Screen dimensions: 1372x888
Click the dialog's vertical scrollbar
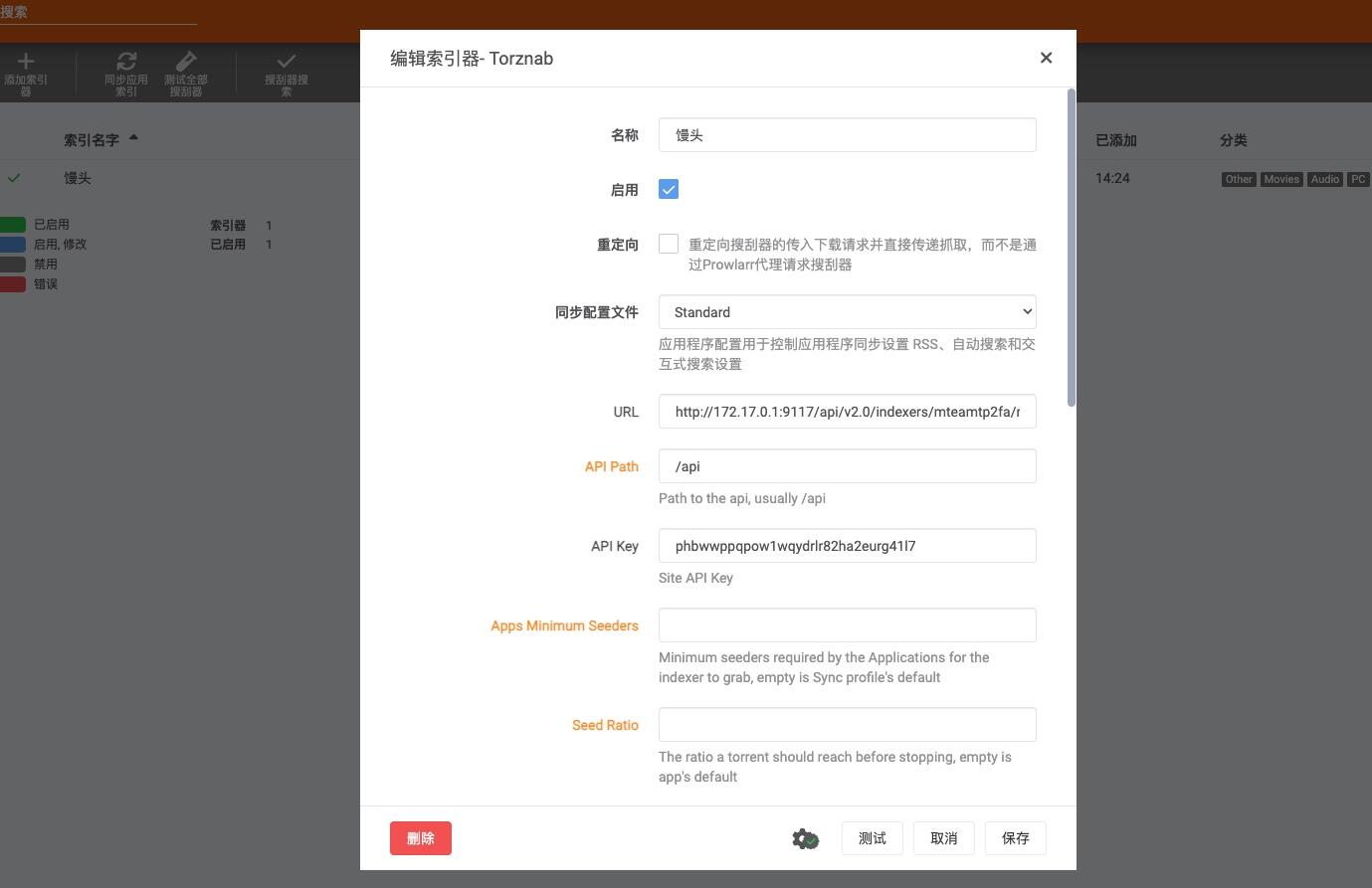coord(1071,248)
